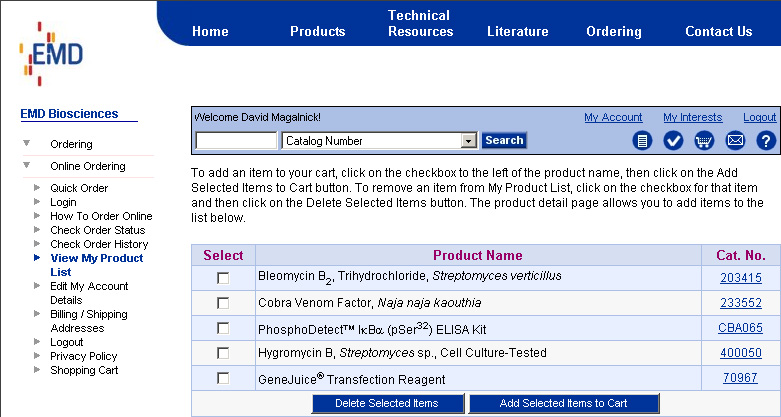Screen dimensions: 781x417
Task: Click arrow bullet beside Check Order Status
Action: click(x=37, y=230)
